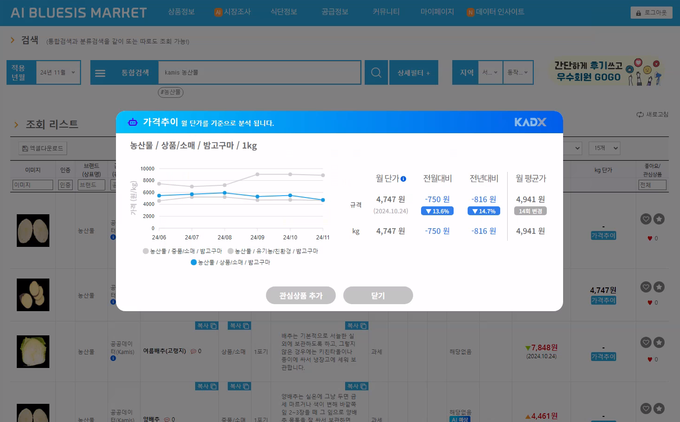Click the cabbage thumbnail in 여름배추 row

33,351
